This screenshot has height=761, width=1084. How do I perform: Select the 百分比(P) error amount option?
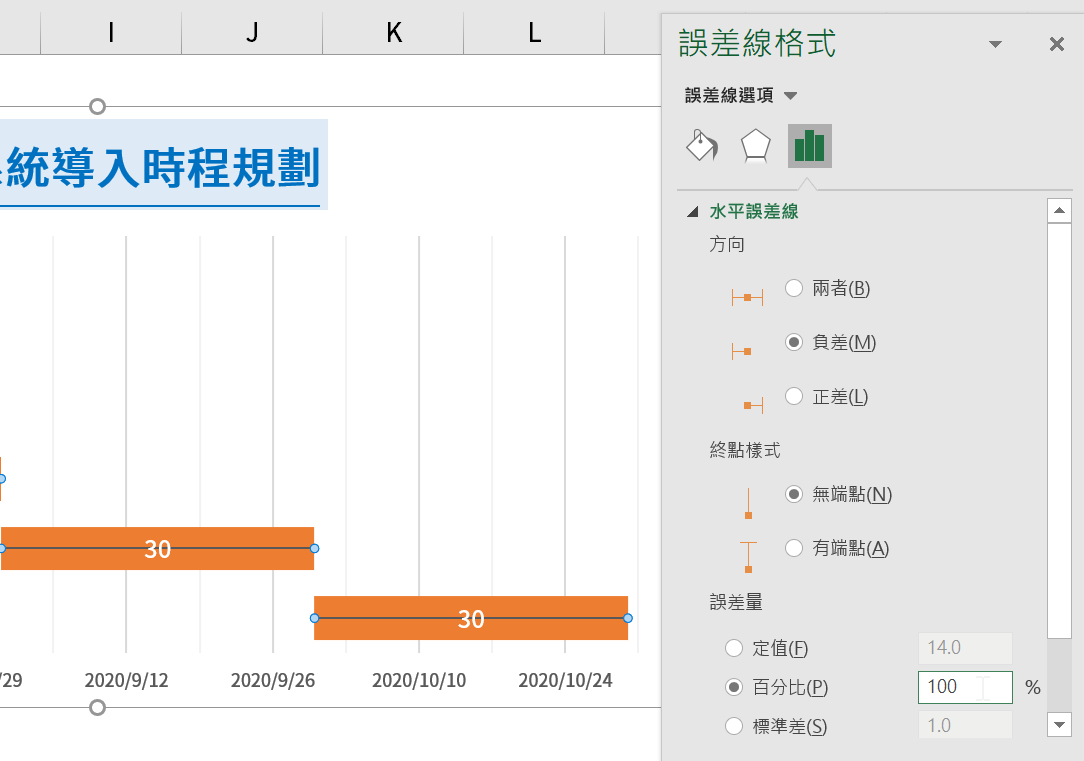point(733,687)
